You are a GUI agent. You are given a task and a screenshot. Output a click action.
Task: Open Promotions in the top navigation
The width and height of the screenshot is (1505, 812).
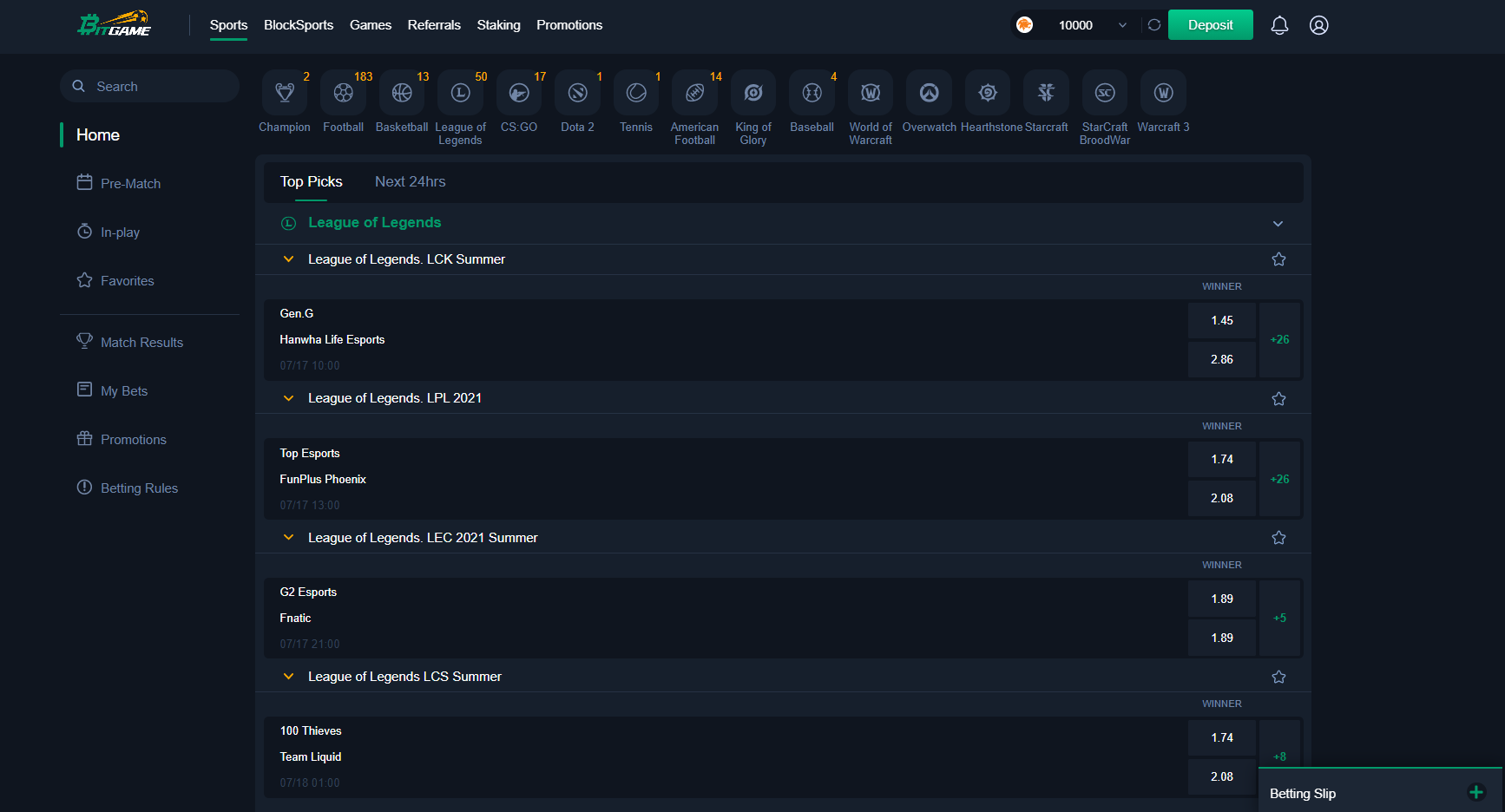(569, 25)
